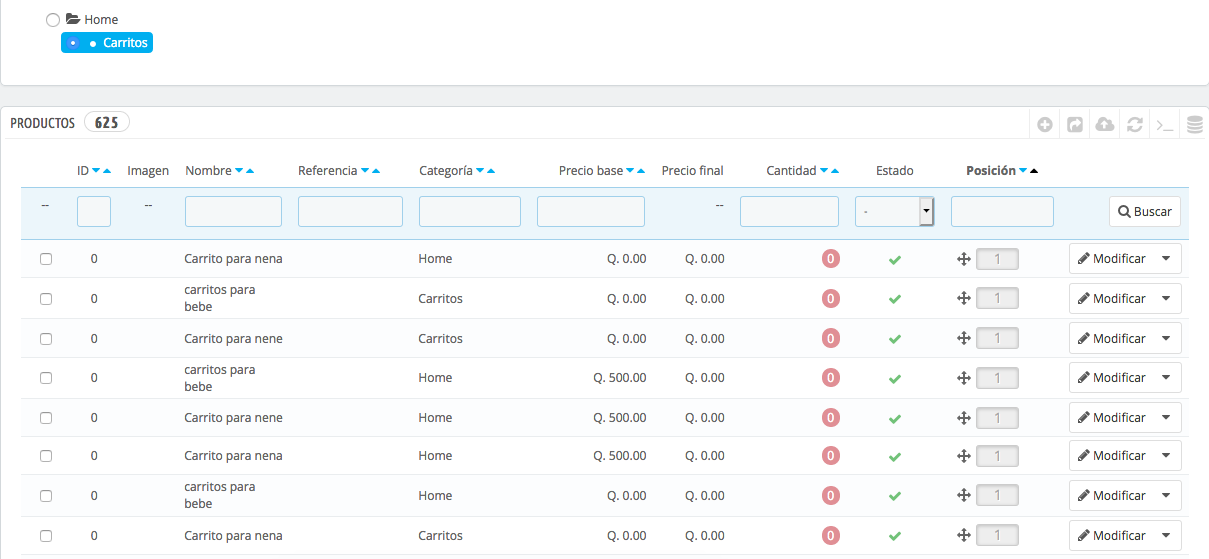Click move handle of first product row

(964, 259)
